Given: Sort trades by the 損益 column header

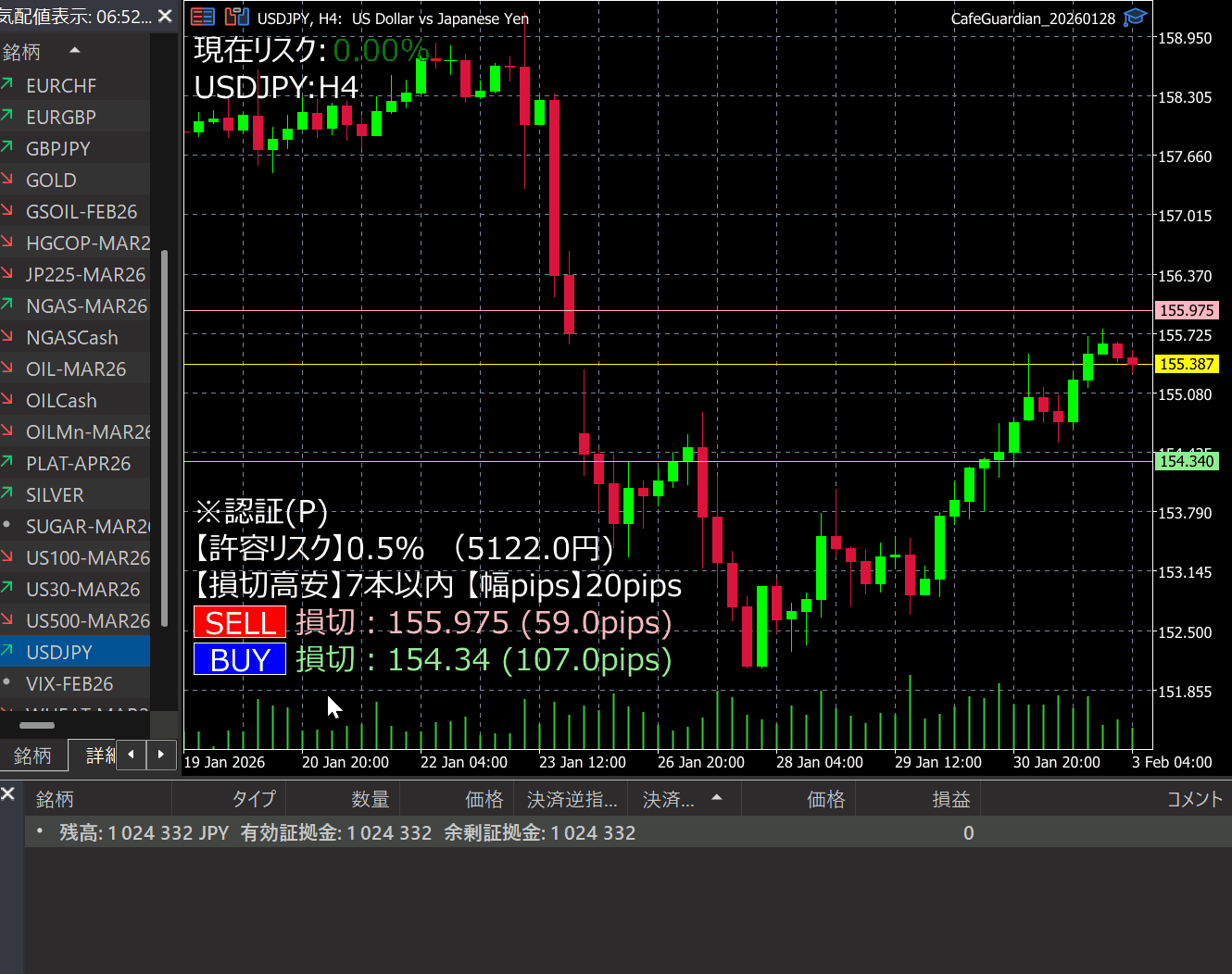Looking at the screenshot, I should pyautogui.click(x=950, y=799).
